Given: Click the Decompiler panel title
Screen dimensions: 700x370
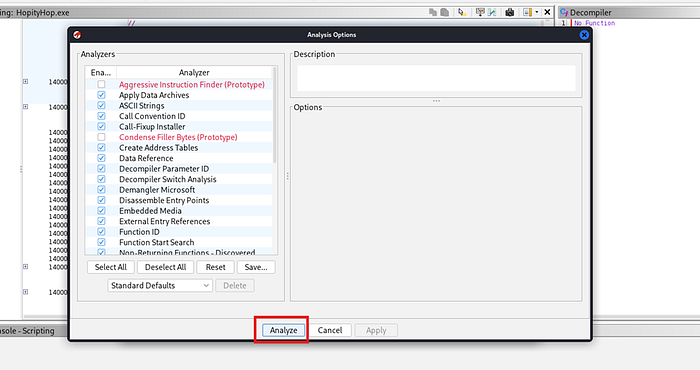Looking at the screenshot, I should coord(591,12).
